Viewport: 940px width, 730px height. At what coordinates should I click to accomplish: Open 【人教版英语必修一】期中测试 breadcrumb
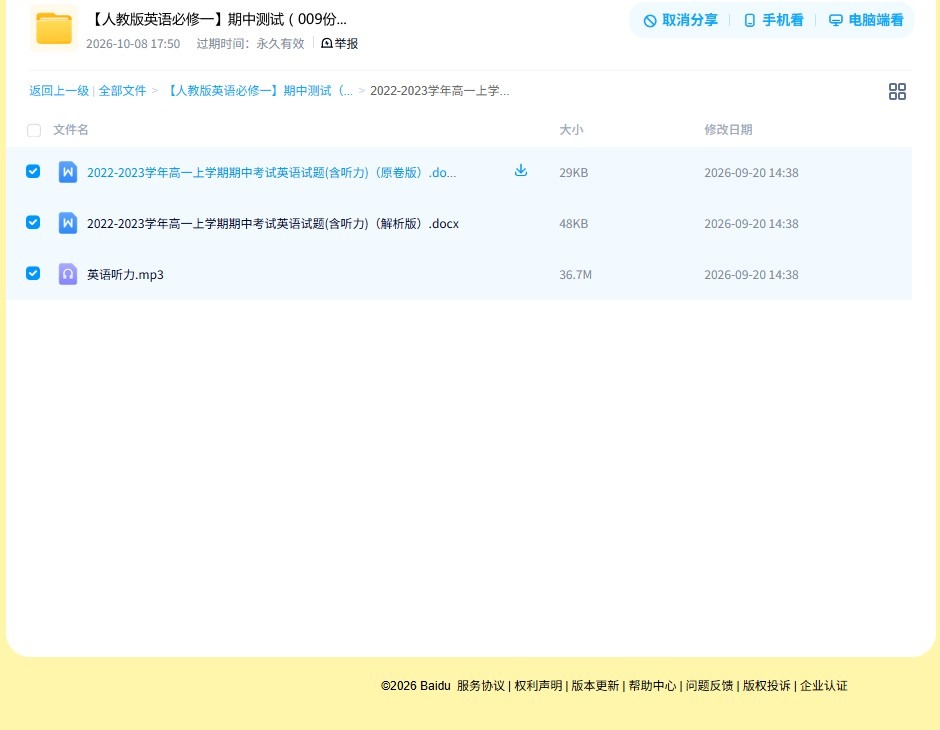coord(258,91)
